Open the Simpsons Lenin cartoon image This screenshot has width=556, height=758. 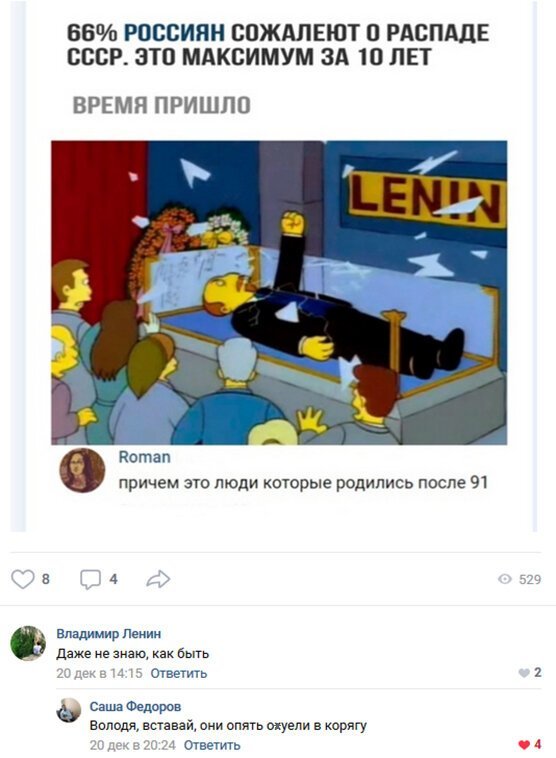click(x=279, y=292)
